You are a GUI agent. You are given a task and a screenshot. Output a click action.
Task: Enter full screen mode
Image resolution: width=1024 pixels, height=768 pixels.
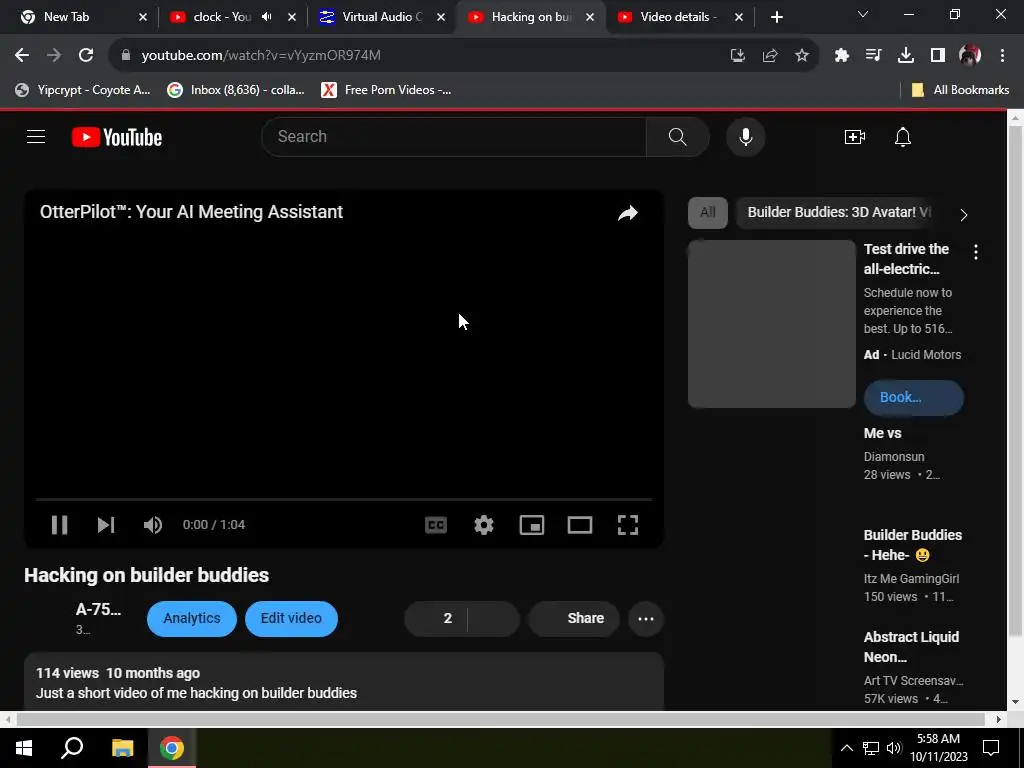[x=628, y=524]
